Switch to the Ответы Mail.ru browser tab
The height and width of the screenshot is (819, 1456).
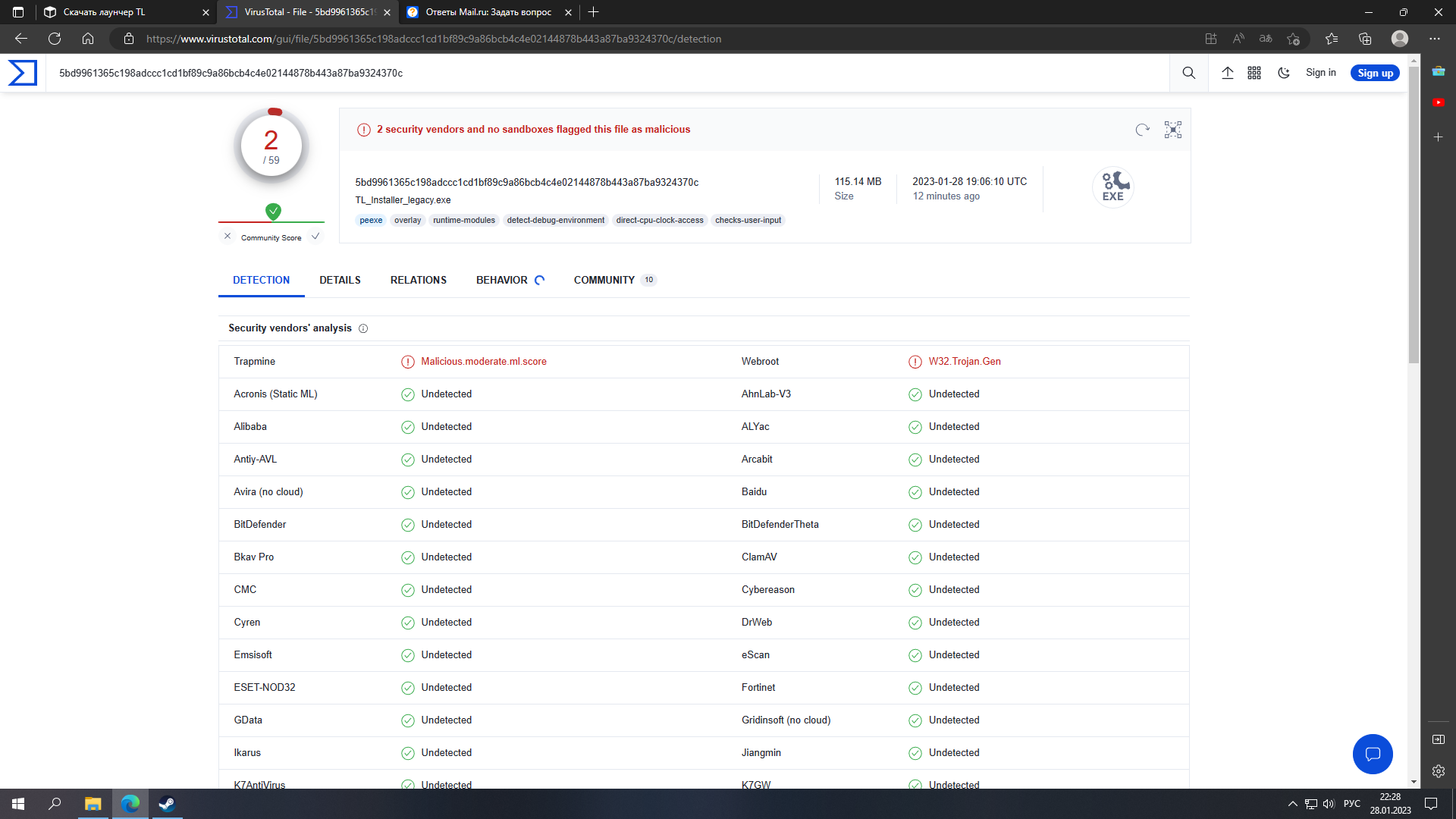488,12
